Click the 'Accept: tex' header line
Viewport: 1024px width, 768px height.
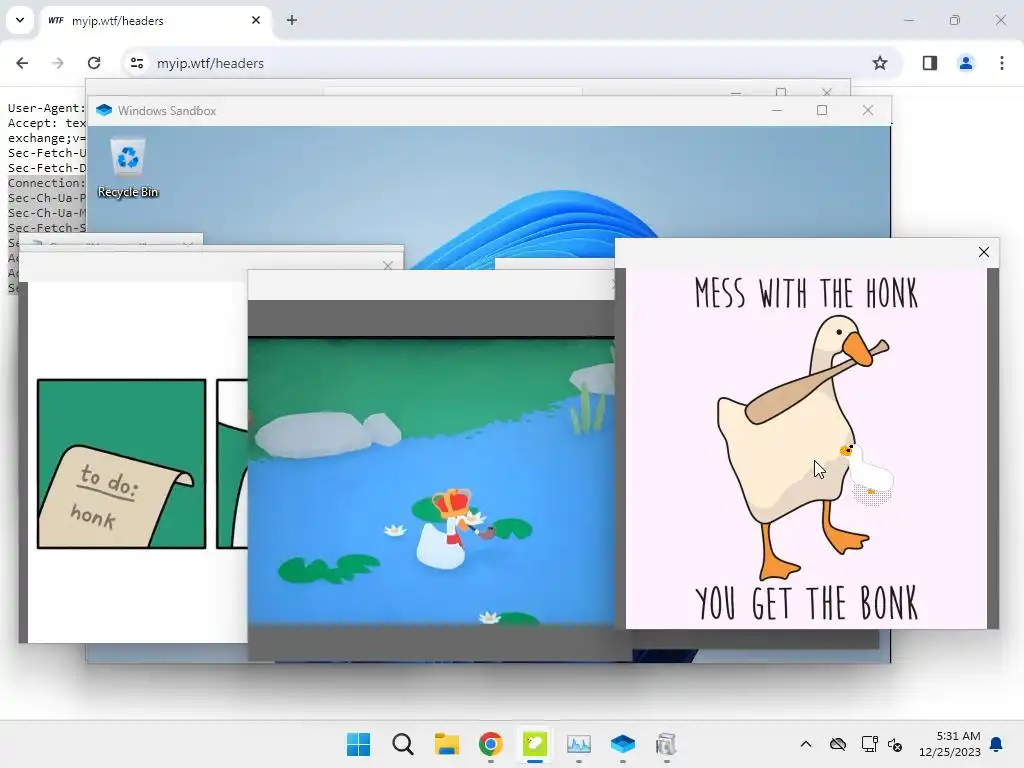click(x=46, y=123)
